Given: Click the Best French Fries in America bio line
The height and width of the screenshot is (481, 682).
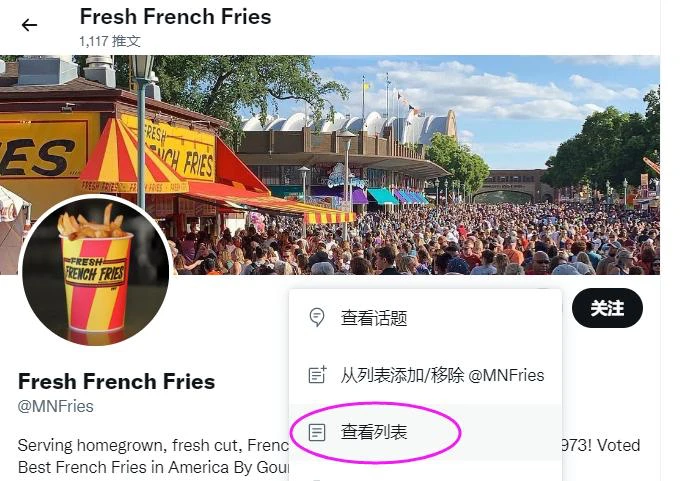Looking at the screenshot, I should coord(153,467).
